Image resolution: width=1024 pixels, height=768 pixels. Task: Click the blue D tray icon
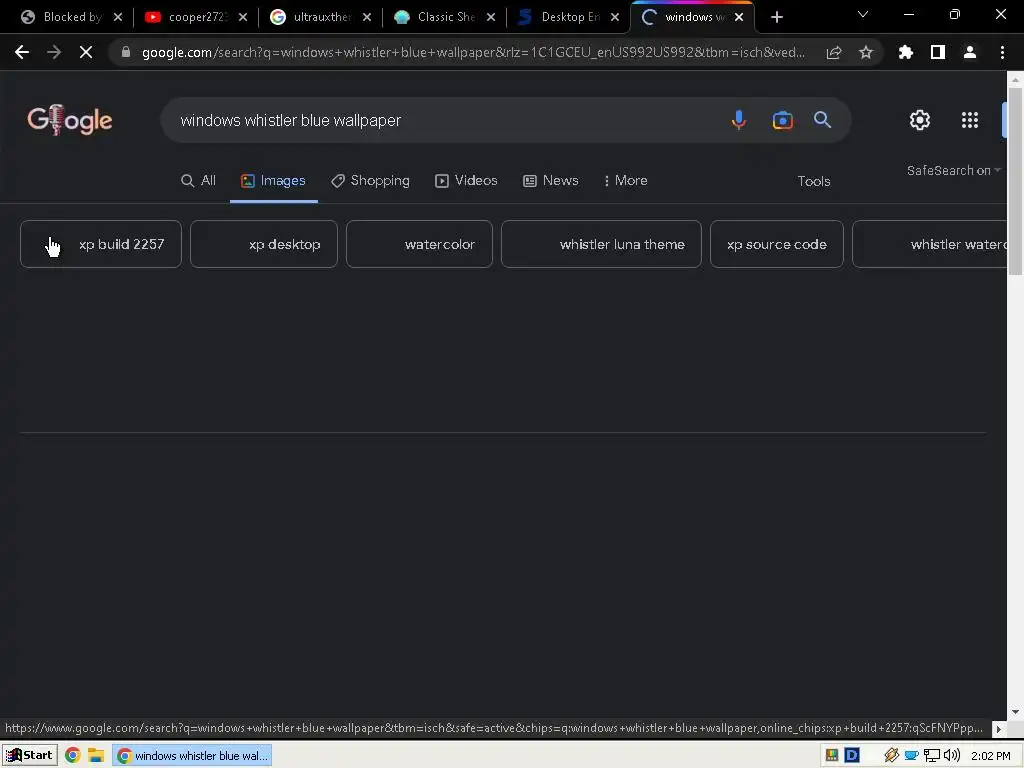pos(852,756)
